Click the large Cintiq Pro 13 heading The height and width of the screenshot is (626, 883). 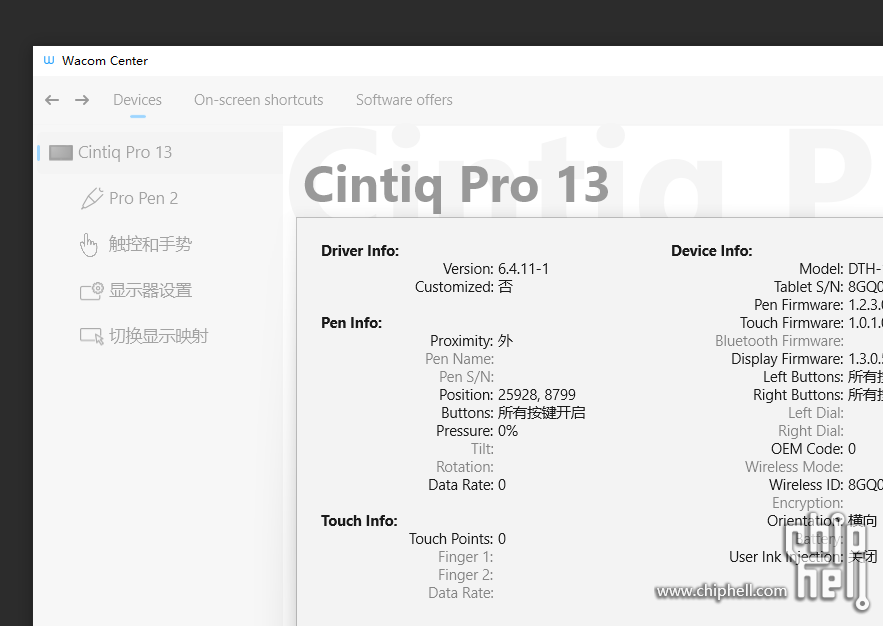456,185
